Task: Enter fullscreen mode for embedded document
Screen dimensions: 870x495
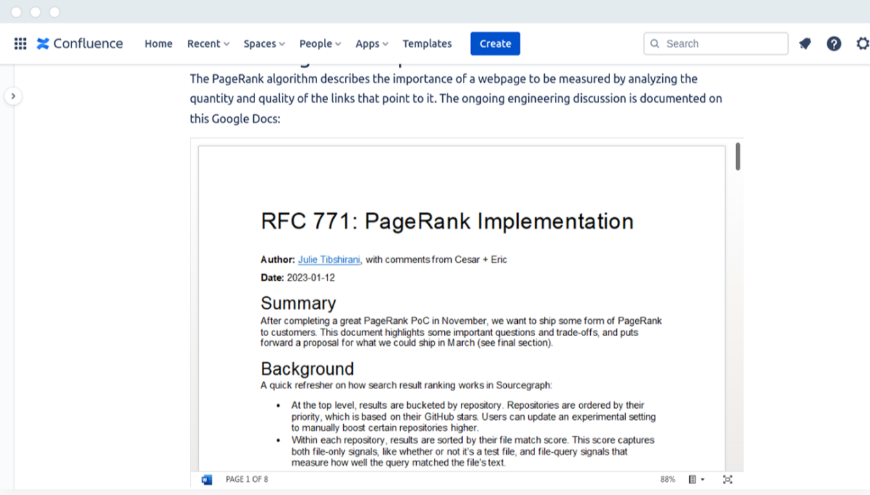Action: (x=727, y=480)
